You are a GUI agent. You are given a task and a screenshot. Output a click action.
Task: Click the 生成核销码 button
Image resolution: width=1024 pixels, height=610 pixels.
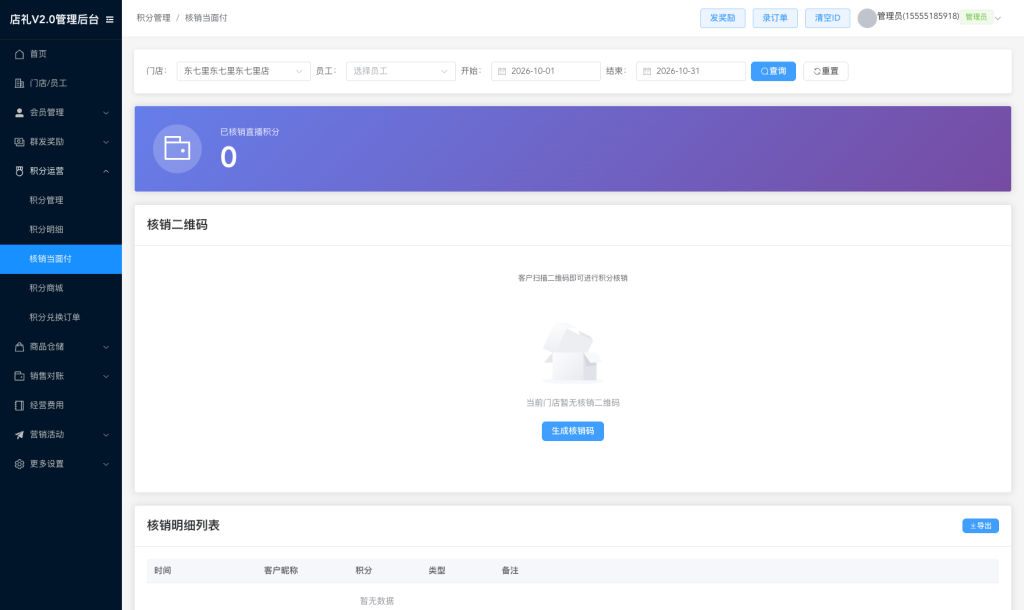tap(573, 431)
